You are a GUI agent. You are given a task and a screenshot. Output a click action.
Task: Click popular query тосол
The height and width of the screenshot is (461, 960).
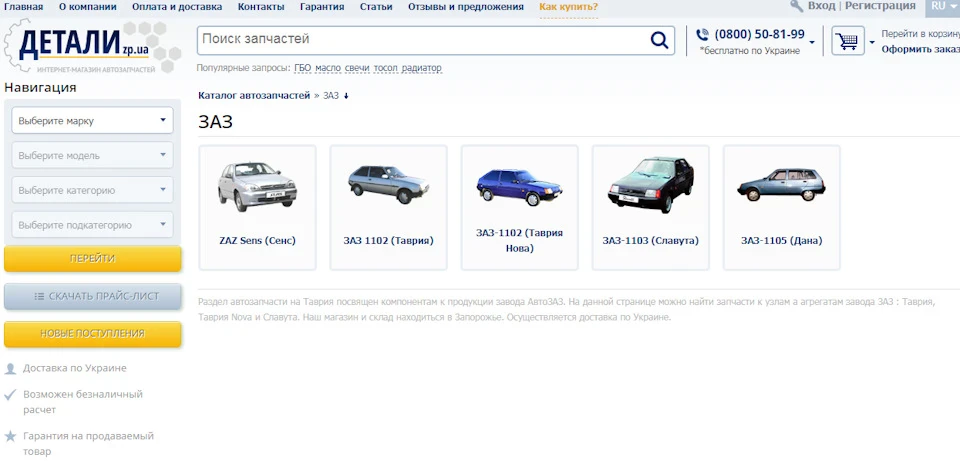(x=386, y=68)
